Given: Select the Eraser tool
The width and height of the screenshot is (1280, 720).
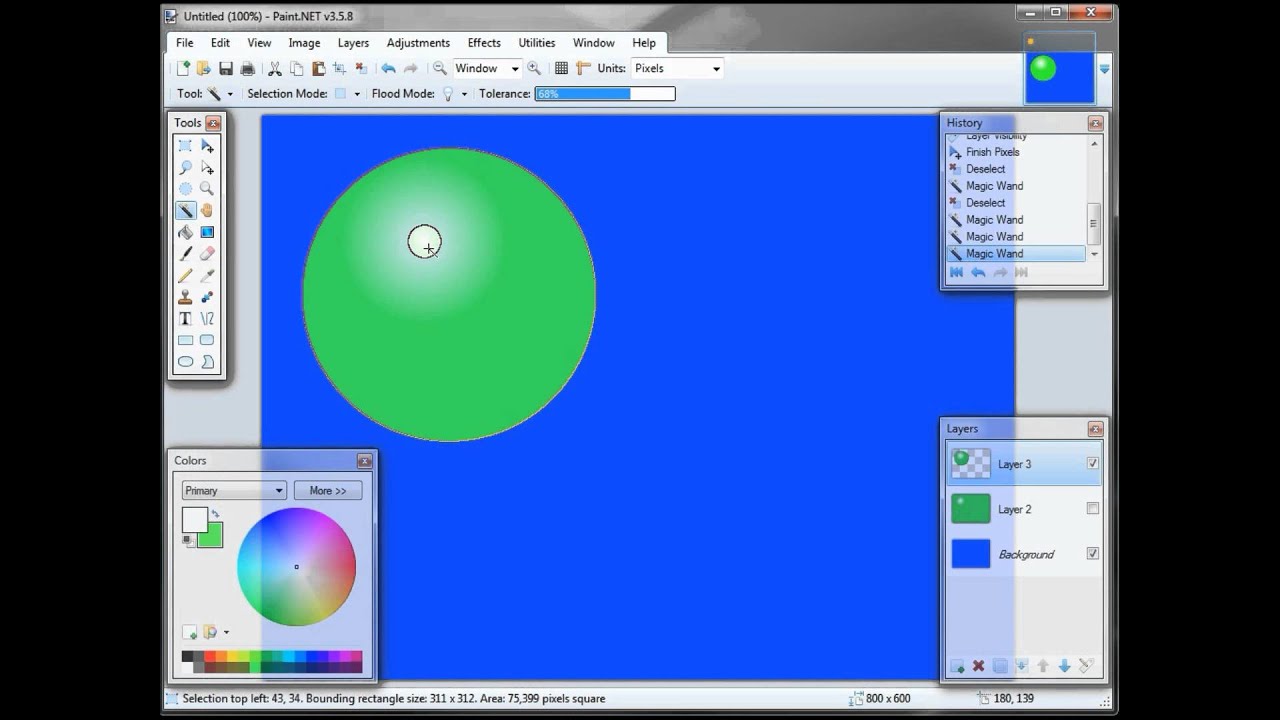Looking at the screenshot, I should [207, 254].
